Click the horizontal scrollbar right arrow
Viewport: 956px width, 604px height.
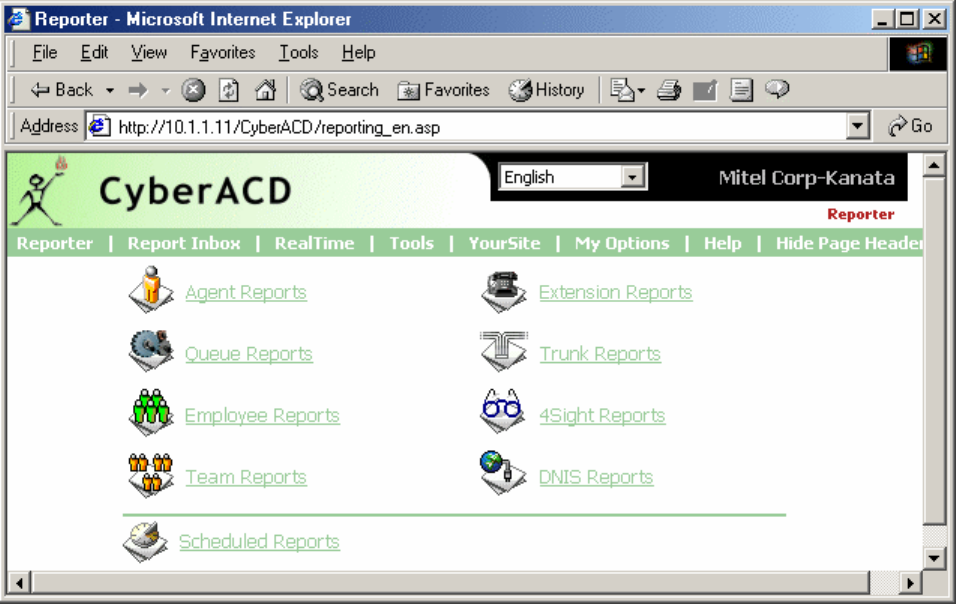[x=910, y=583]
